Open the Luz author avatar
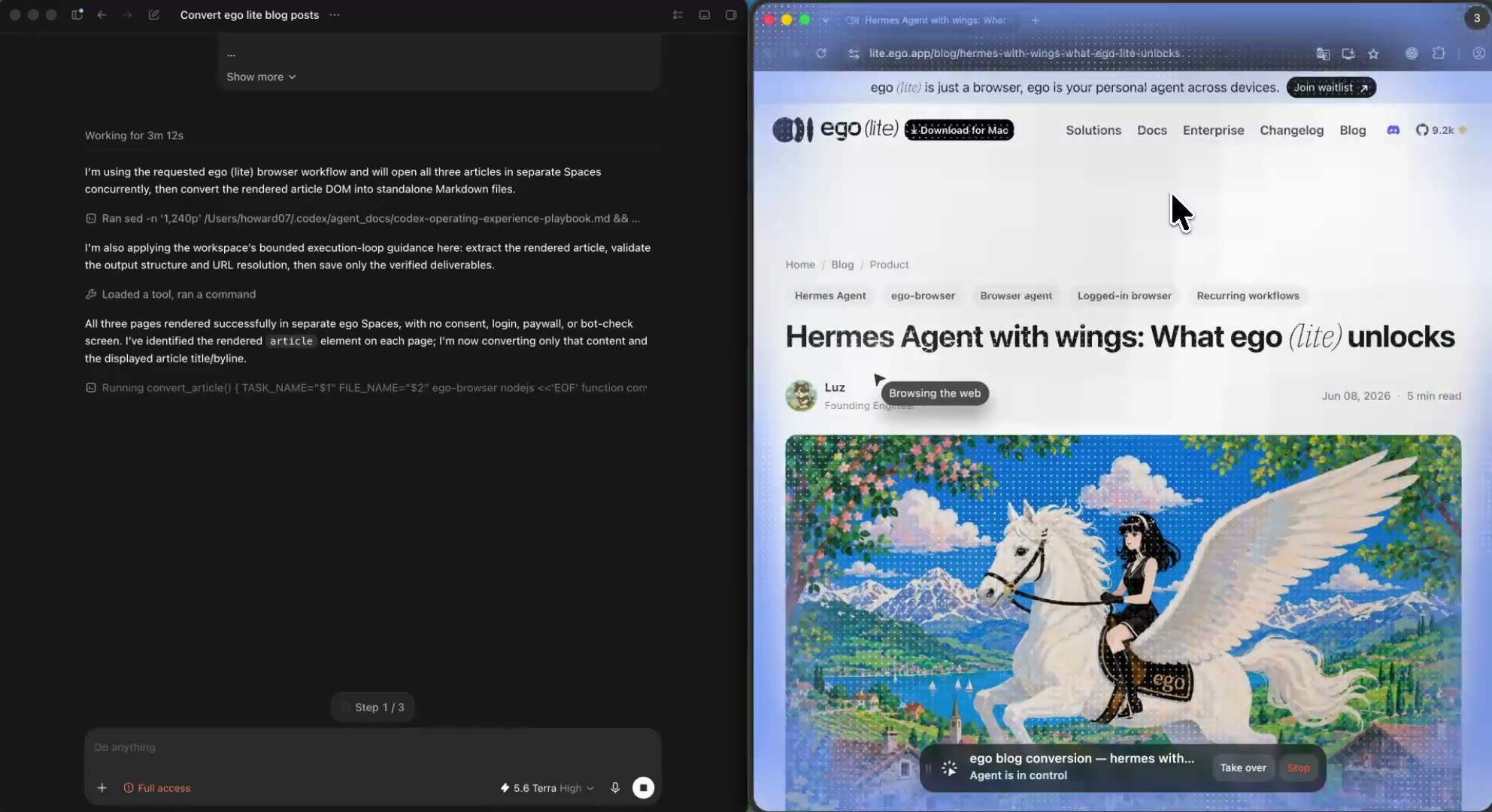 [801, 395]
